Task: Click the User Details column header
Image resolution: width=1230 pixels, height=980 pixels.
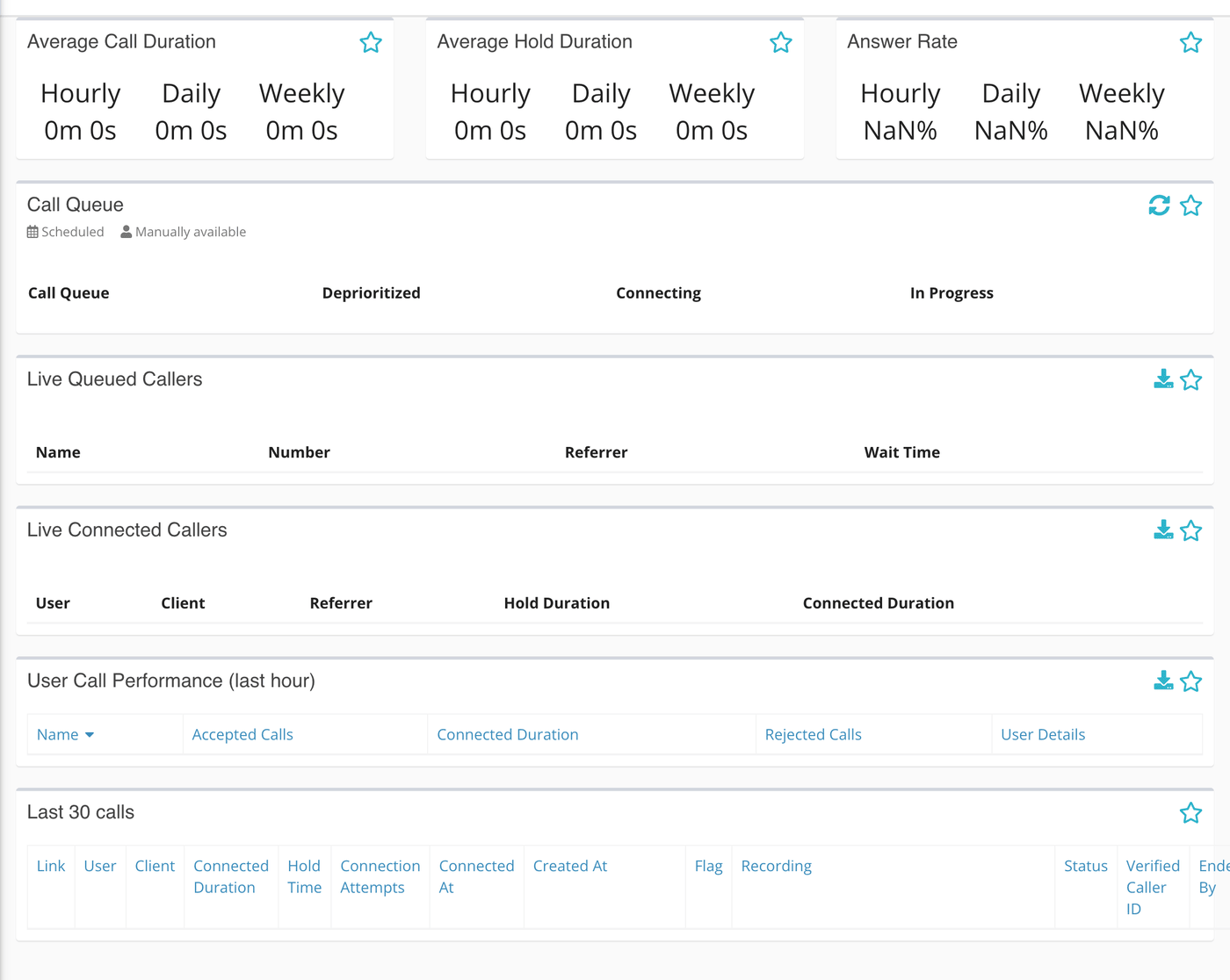Action: pos(1043,734)
